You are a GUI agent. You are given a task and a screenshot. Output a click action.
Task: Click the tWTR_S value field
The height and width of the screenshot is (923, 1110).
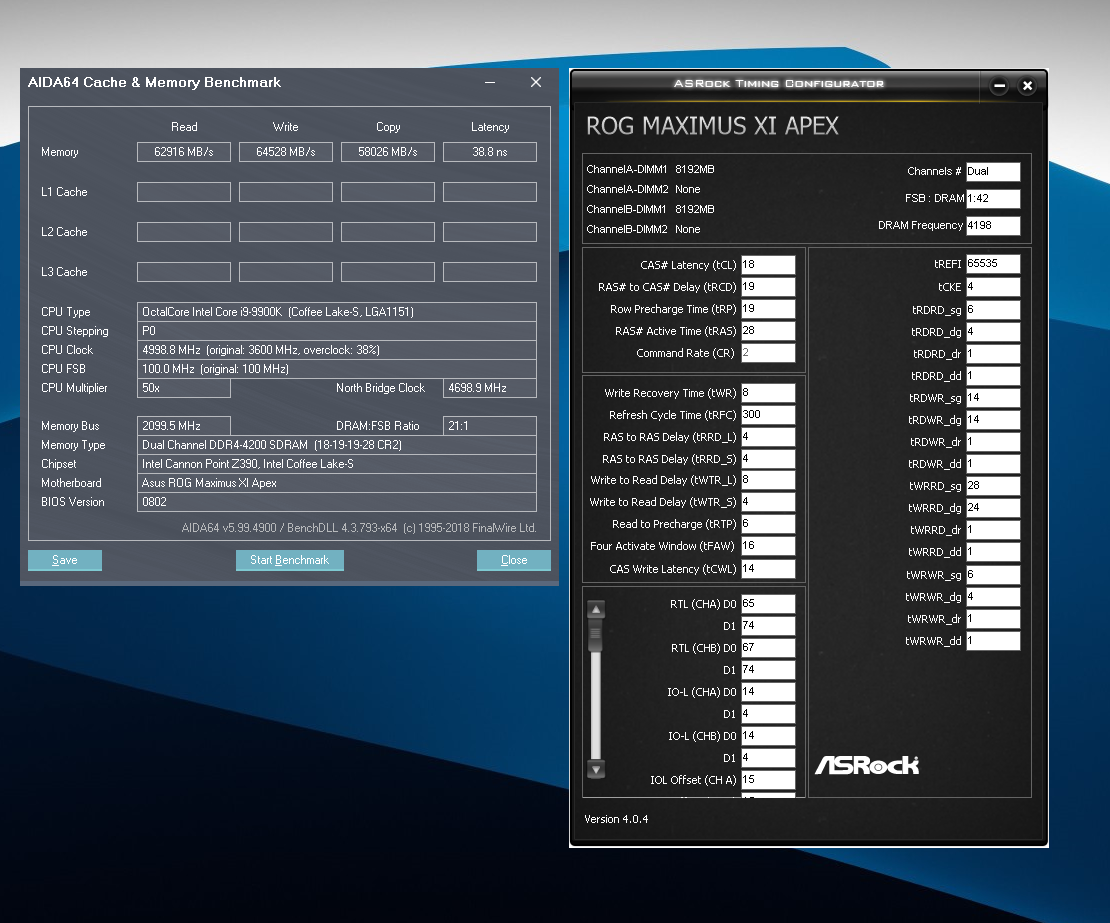[768, 502]
